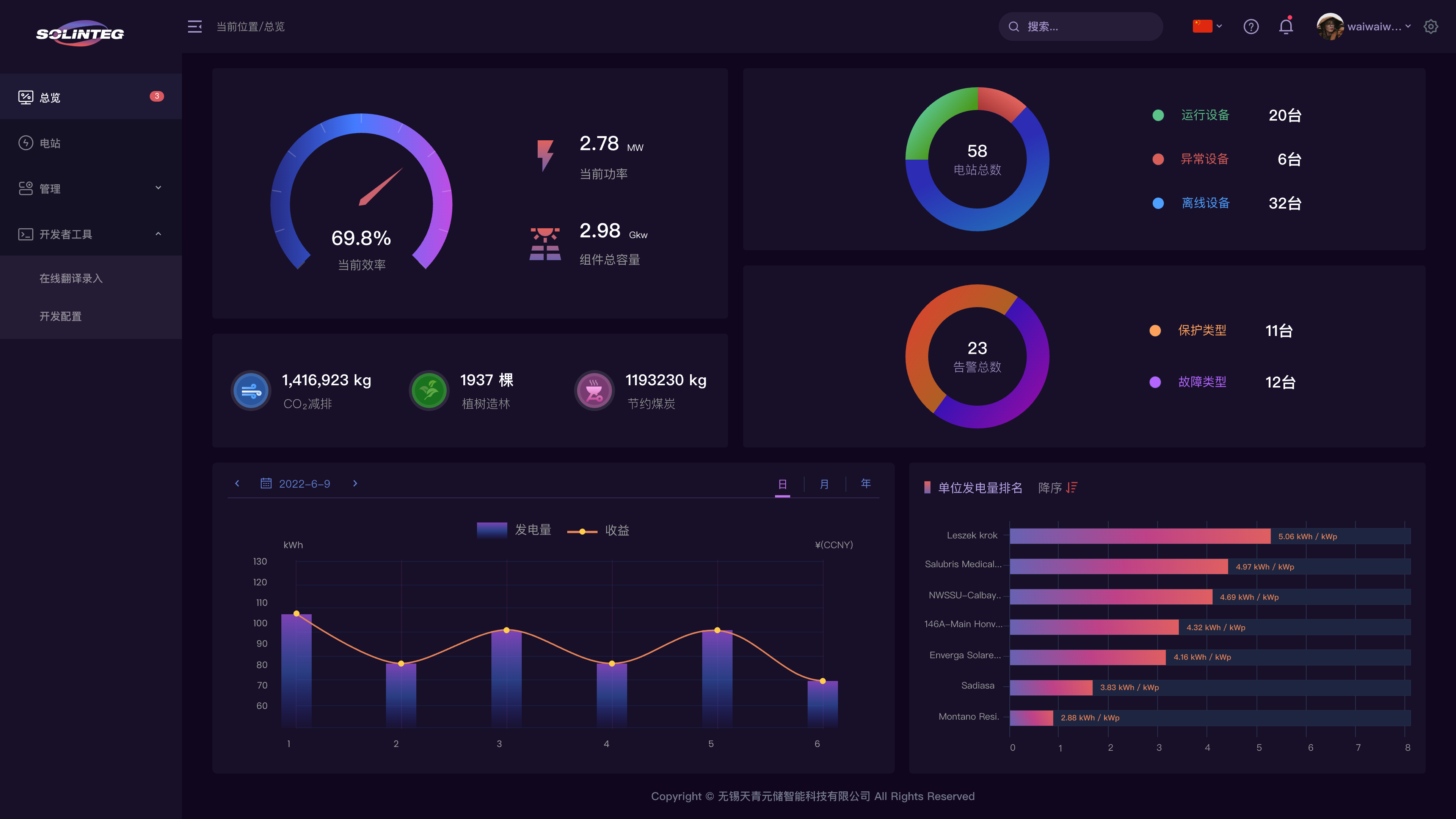Click the tree planting leaf icon
The image size is (1456, 819).
coord(429,391)
